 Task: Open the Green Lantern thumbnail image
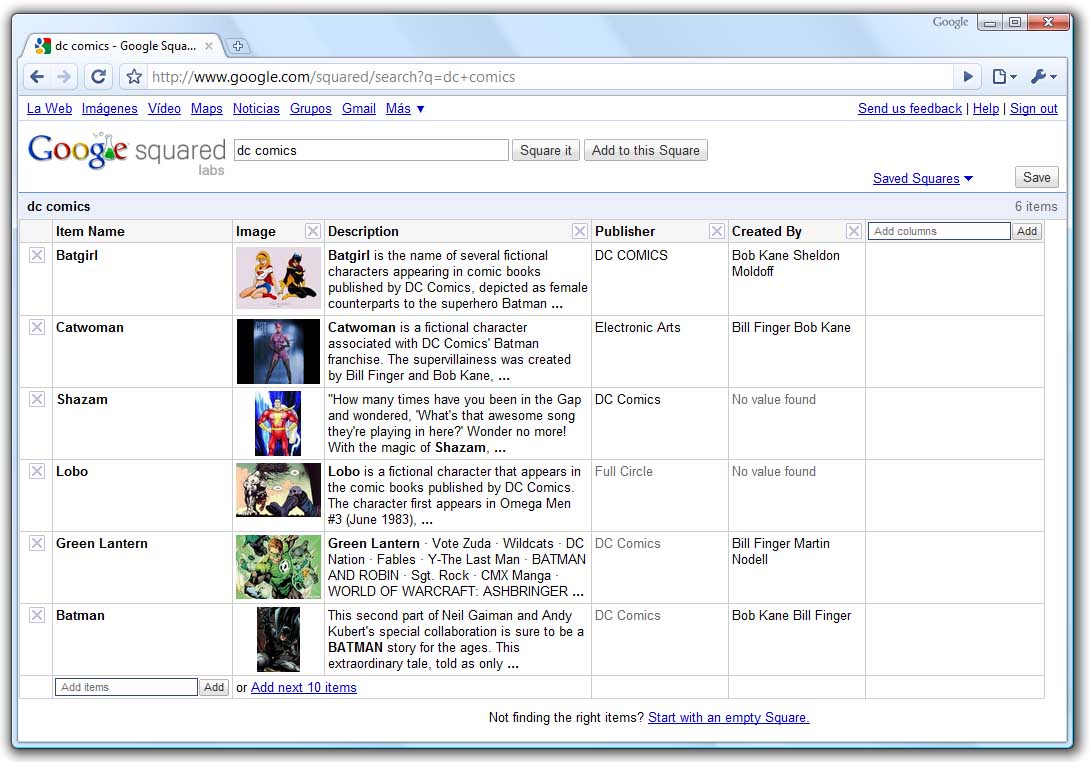pyautogui.click(x=279, y=567)
